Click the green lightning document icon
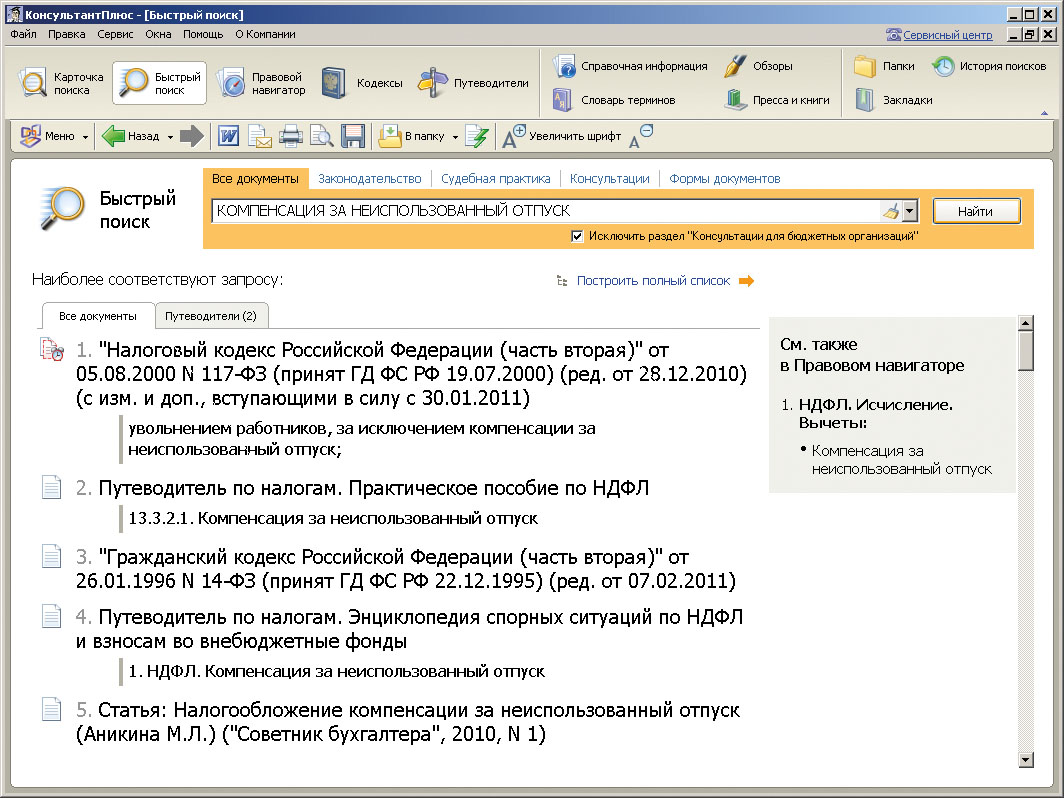Viewport: 1064px width, 798px height. click(x=478, y=136)
